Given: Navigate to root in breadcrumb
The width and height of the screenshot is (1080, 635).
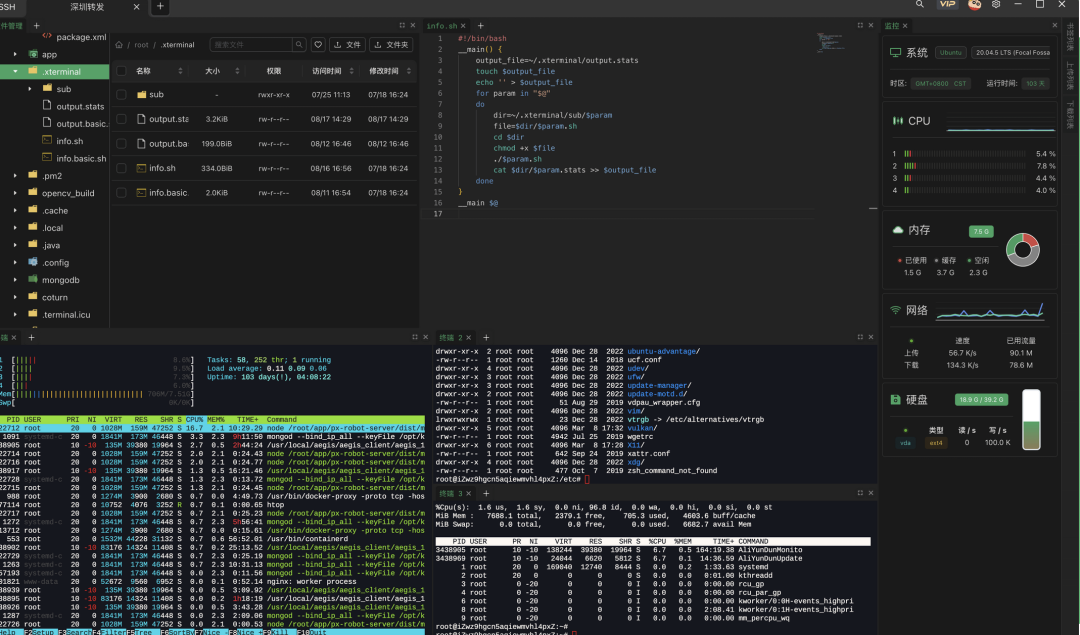Looking at the screenshot, I should tap(141, 45).
